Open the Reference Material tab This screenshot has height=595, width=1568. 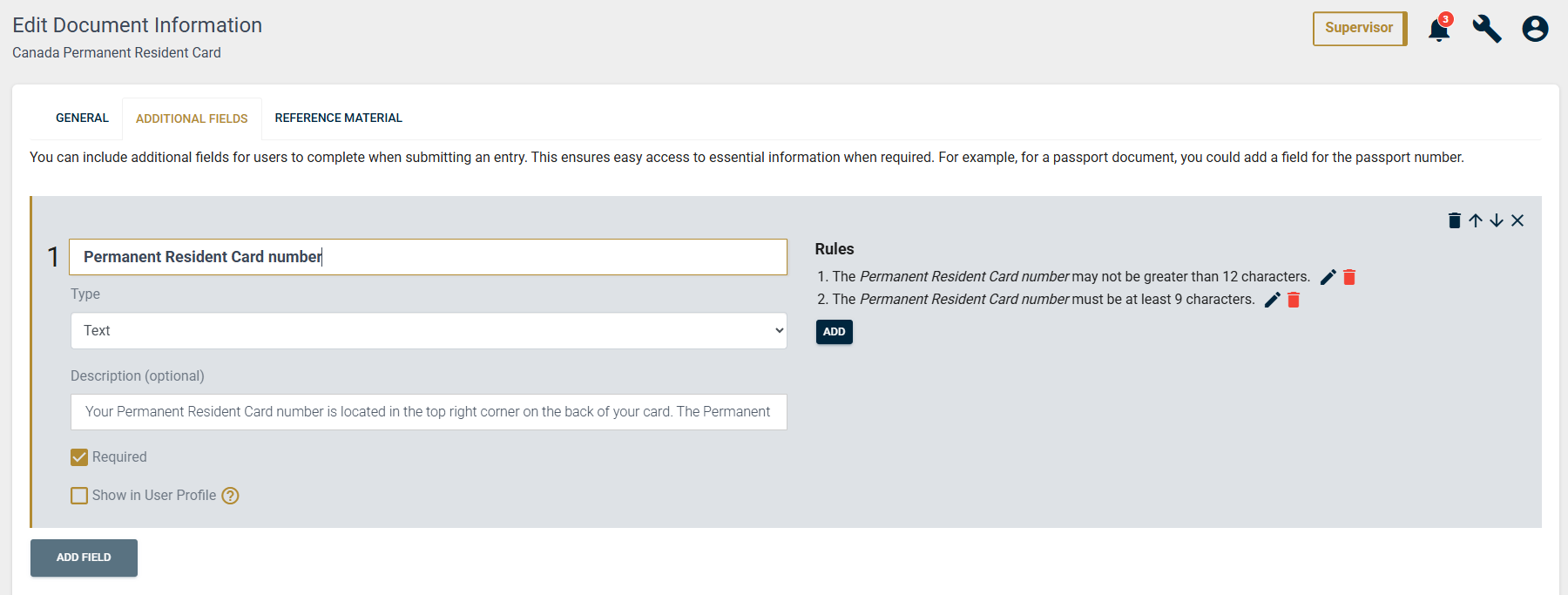338,118
